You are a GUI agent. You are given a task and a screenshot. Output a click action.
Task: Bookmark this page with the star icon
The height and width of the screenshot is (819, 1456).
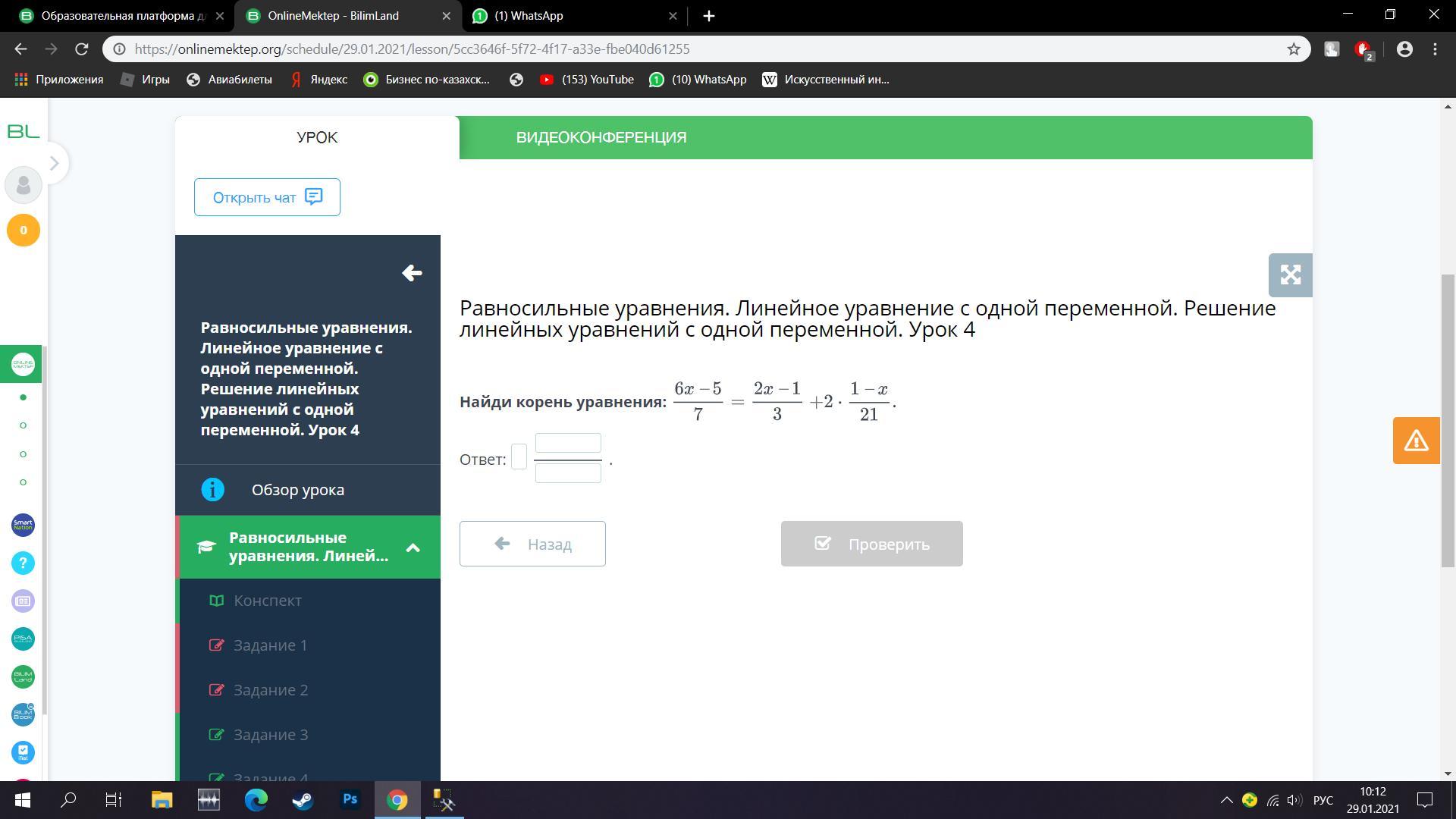point(1294,49)
